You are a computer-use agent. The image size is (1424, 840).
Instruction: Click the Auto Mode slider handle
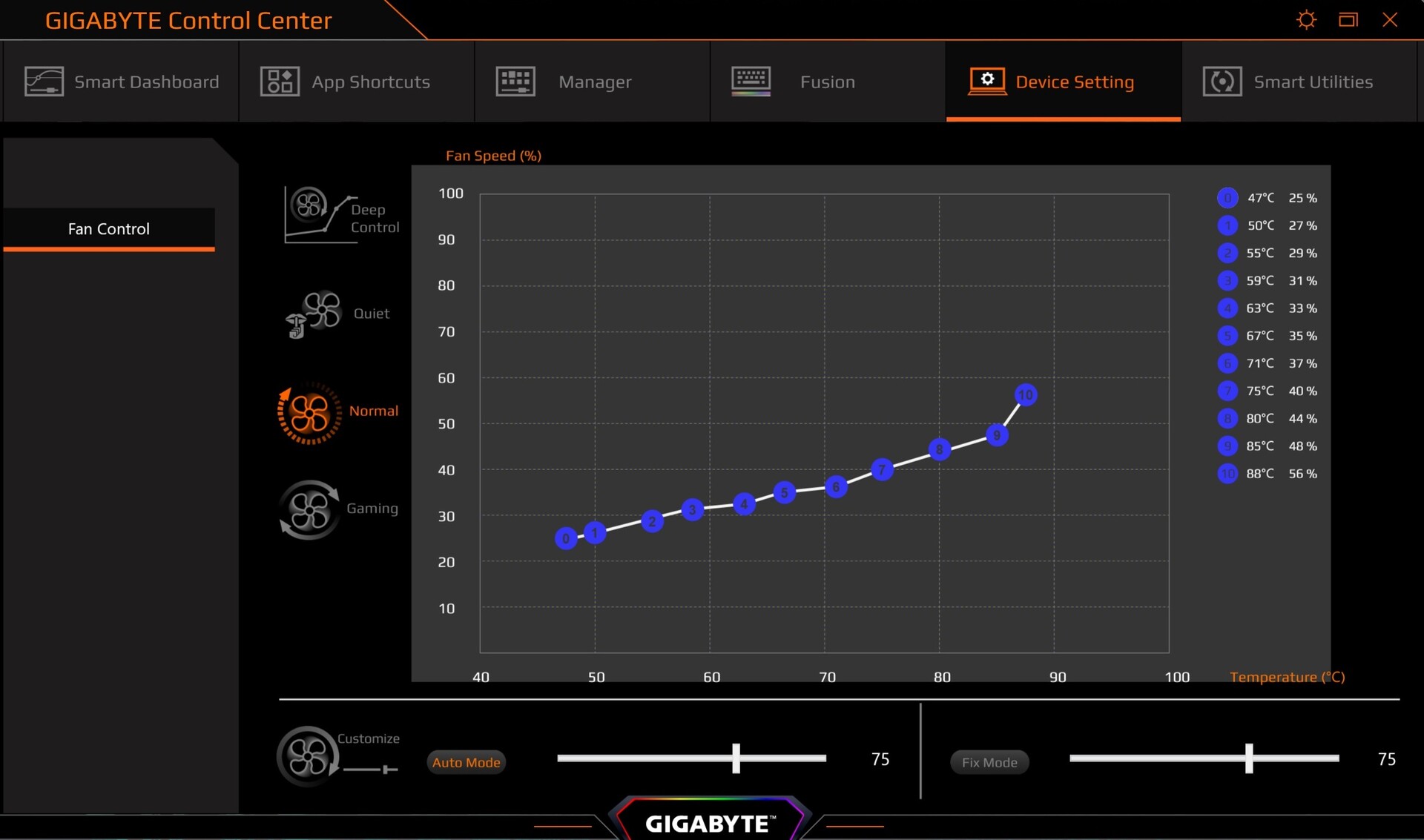tap(736, 758)
